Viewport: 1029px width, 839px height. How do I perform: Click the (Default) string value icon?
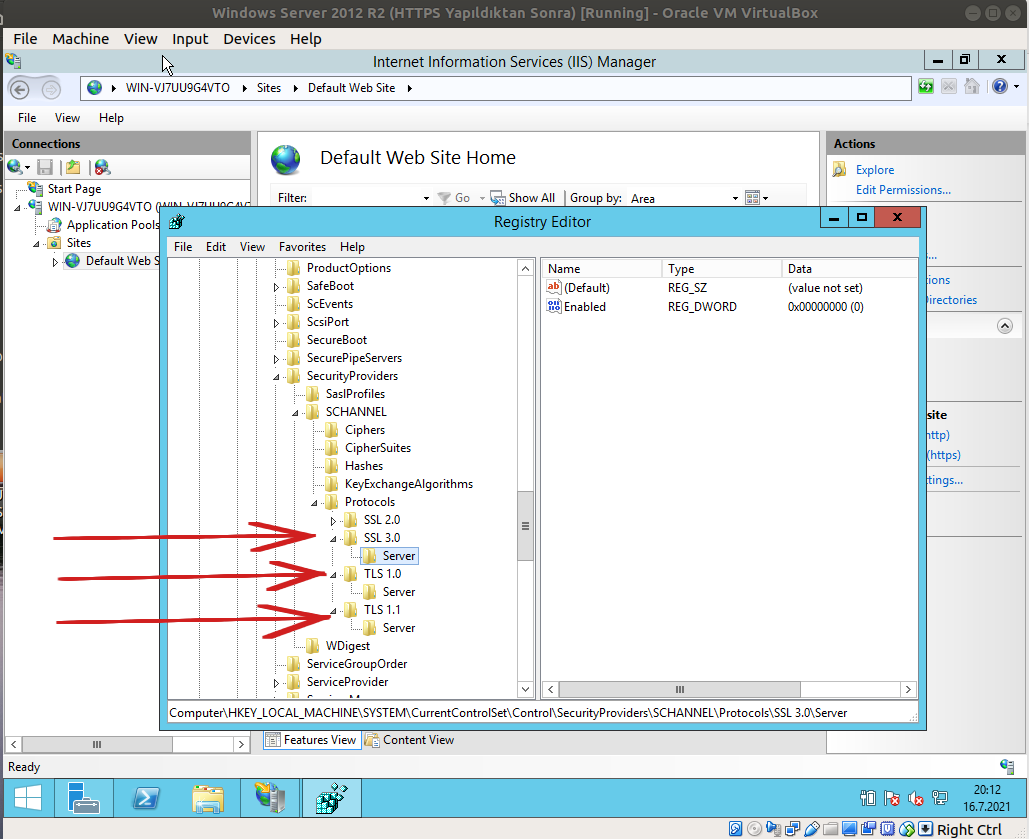tap(554, 288)
